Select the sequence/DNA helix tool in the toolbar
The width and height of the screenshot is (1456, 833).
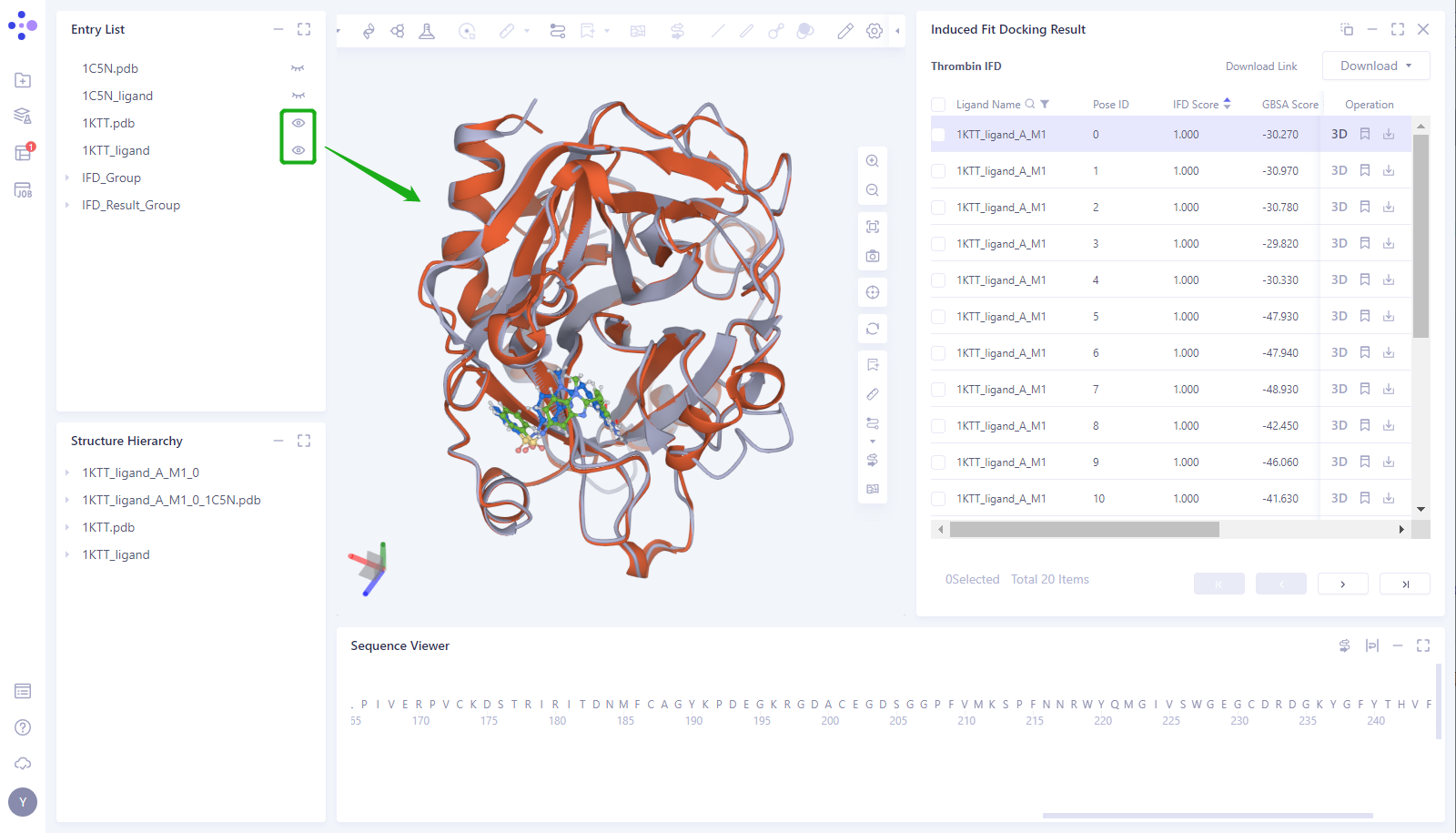(x=369, y=30)
